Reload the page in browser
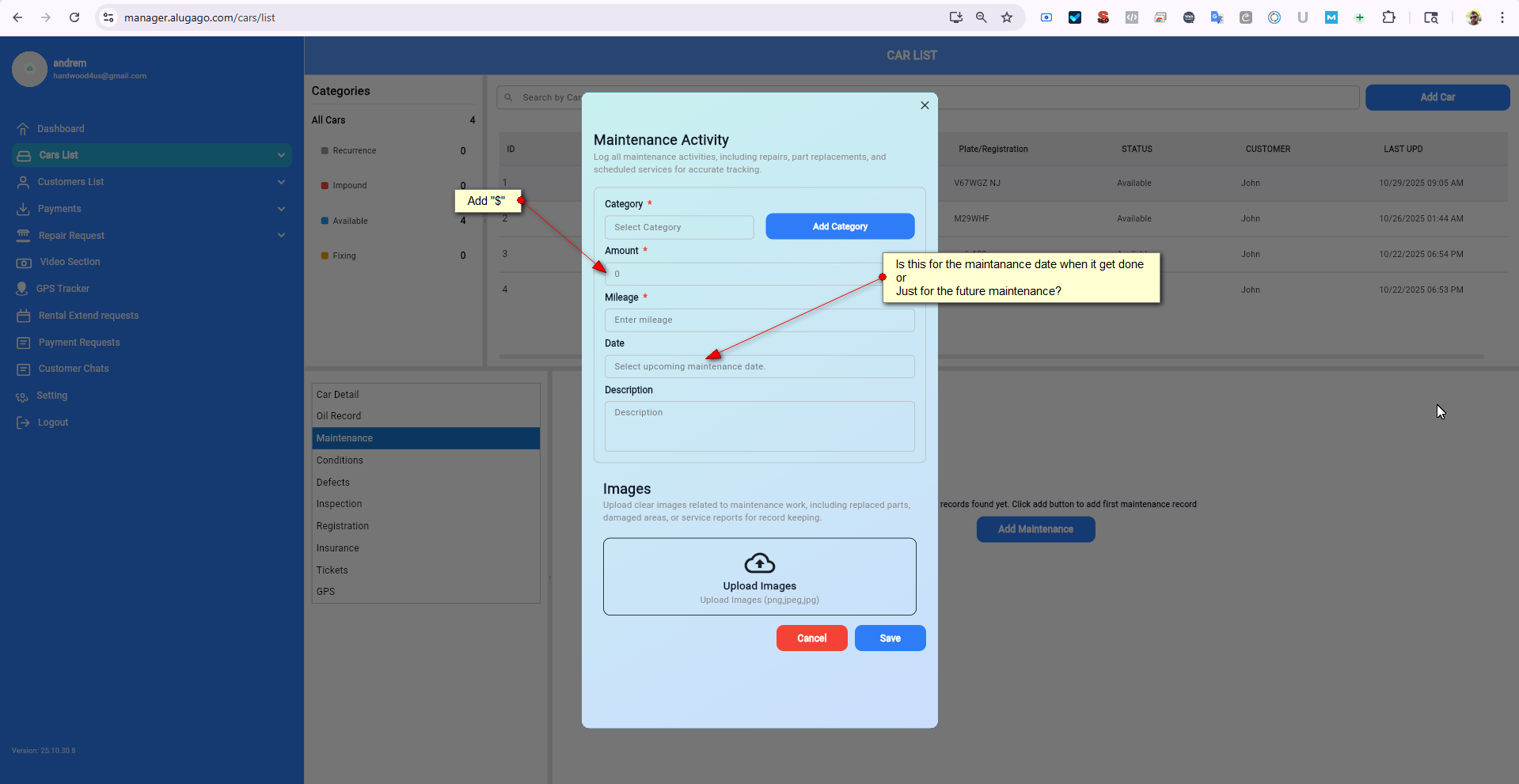Viewport: 1519px width, 784px height. [74, 17]
